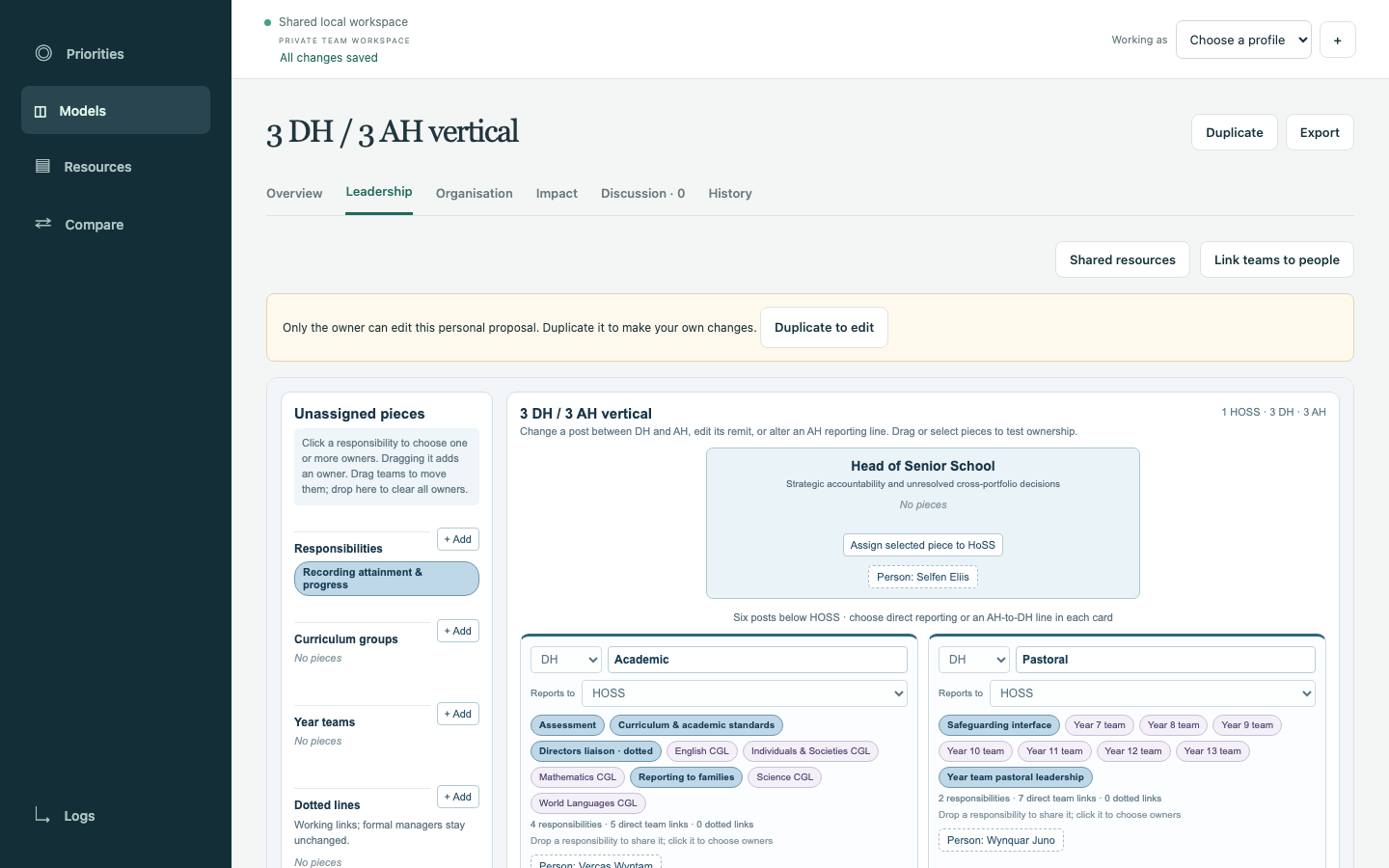Add a new Dotted lines piece
The width and height of the screenshot is (1389, 868).
click(x=458, y=797)
